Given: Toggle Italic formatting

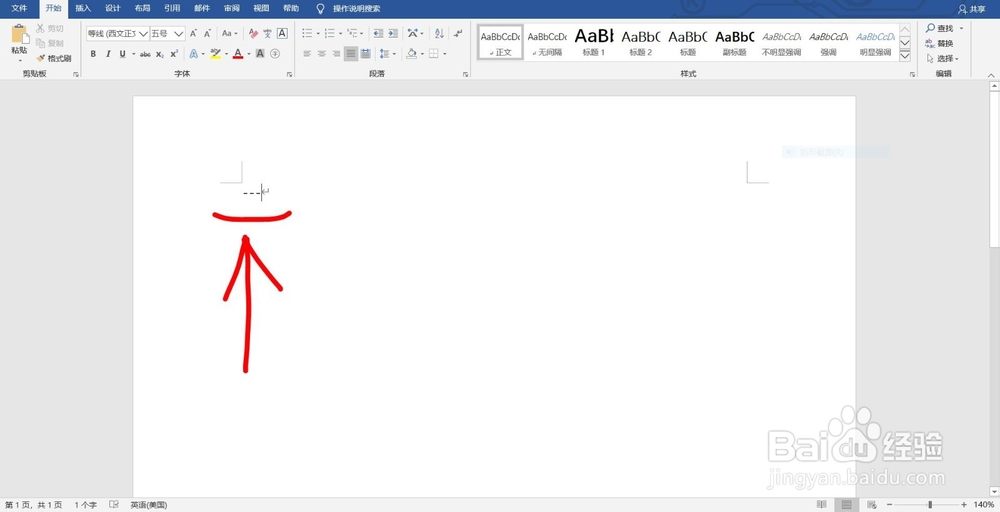Looking at the screenshot, I should click(108, 54).
